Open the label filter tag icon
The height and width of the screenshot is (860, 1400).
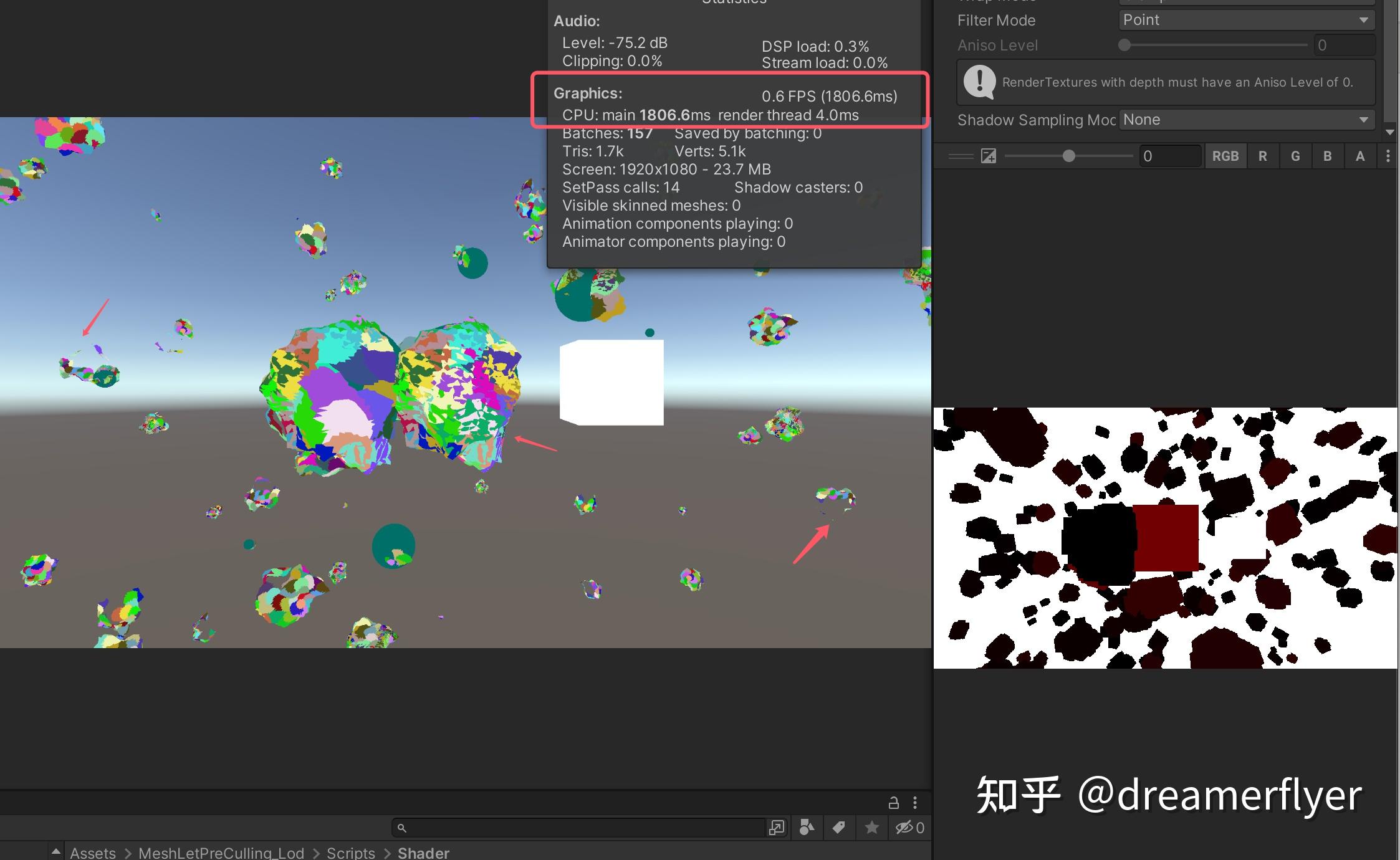point(838,828)
